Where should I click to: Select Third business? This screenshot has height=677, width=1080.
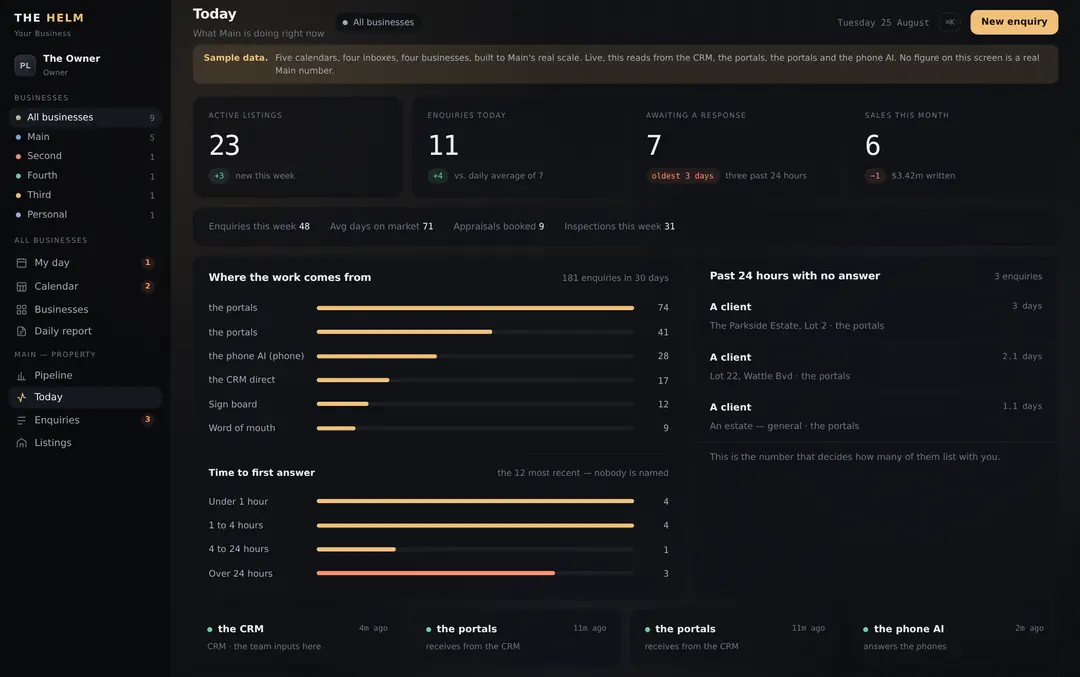point(85,195)
